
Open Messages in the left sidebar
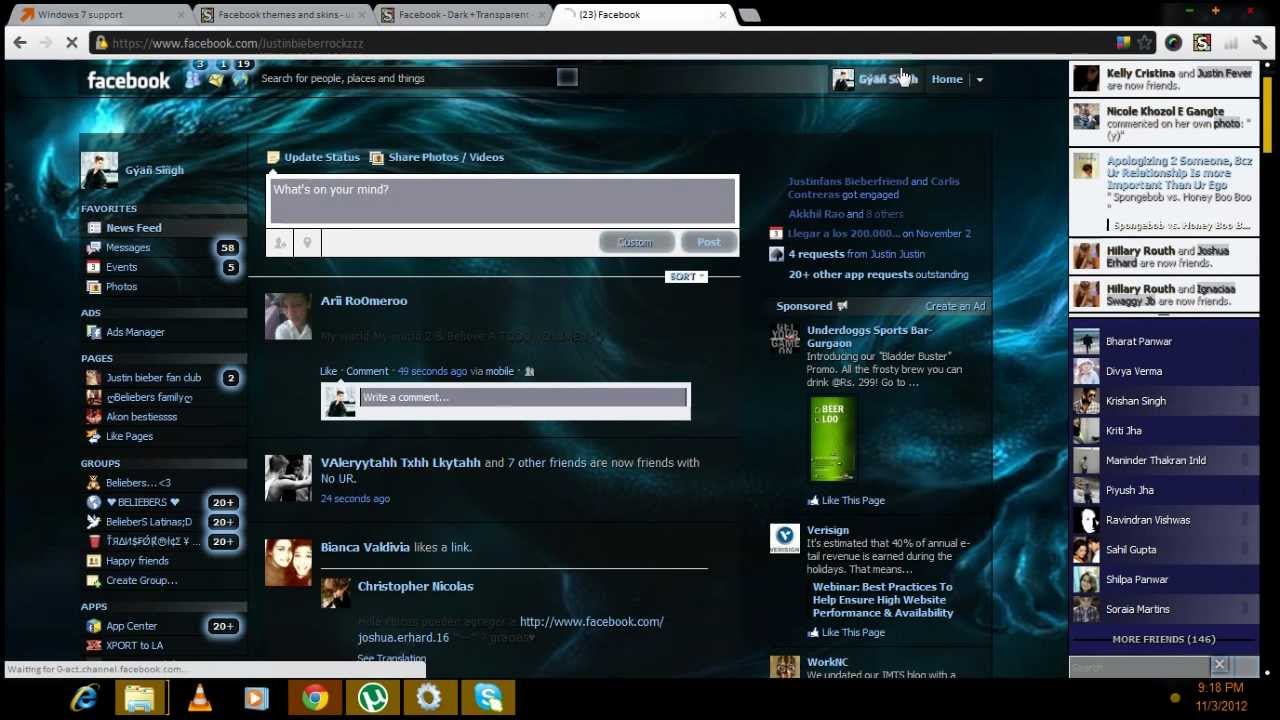coord(128,247)
